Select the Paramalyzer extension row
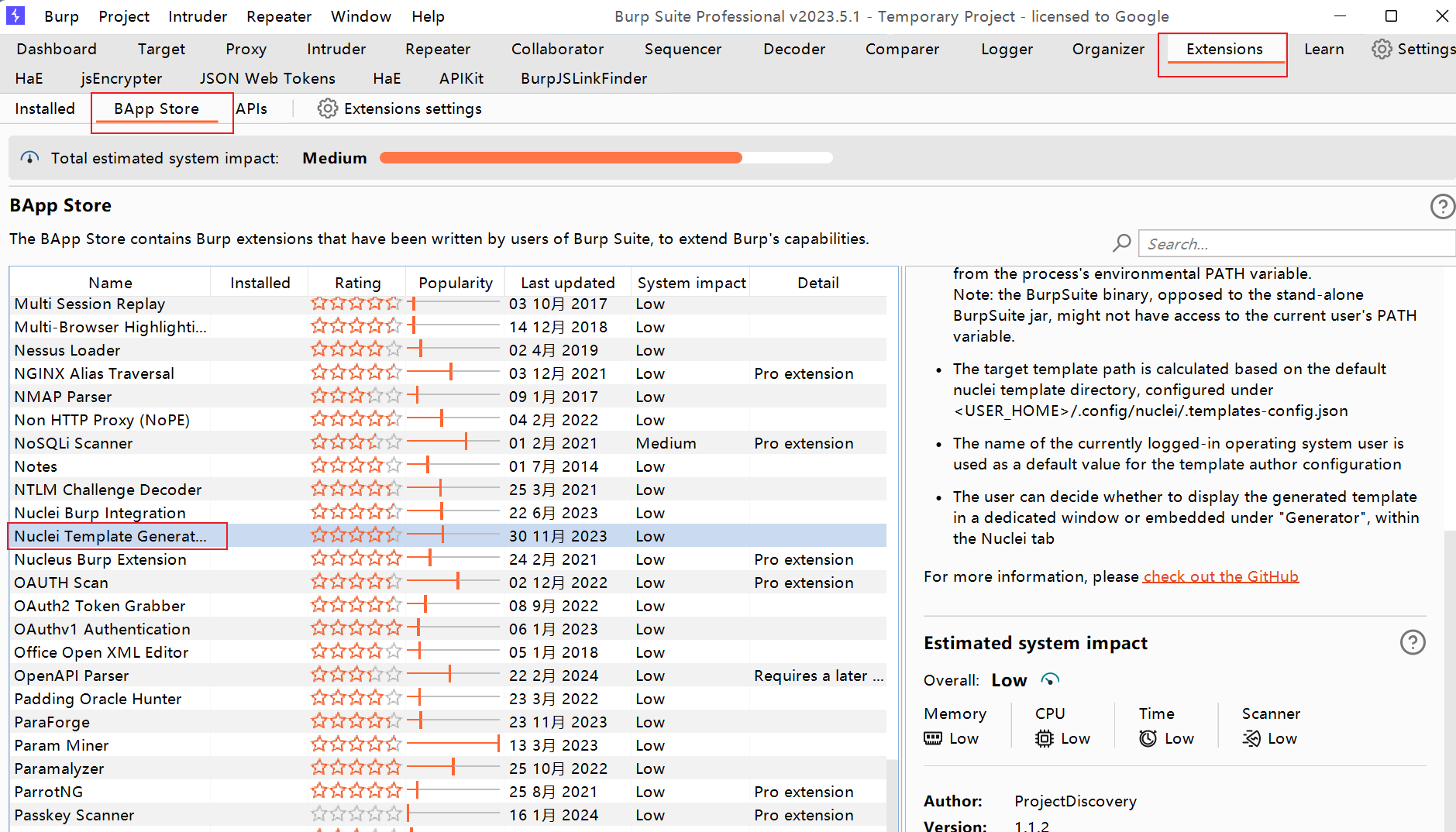Image resolution: width=1456 pixels, height=832 pixels. [x=448, y=768]
